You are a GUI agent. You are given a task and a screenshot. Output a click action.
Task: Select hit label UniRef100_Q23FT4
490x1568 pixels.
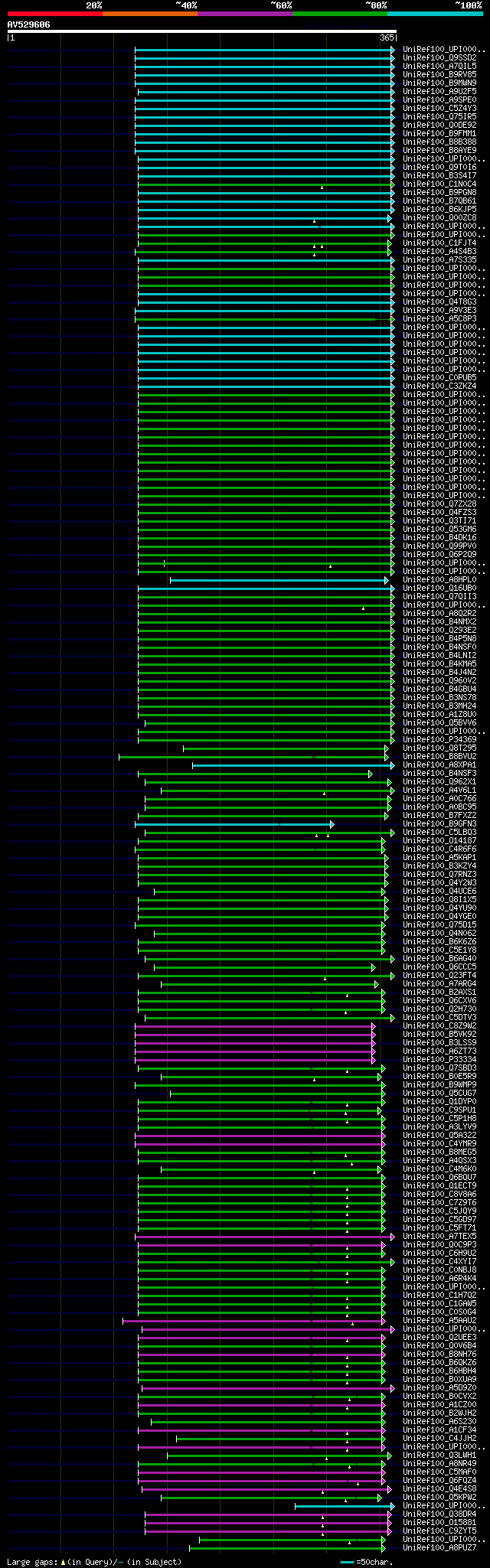click(x=439, y=975)
